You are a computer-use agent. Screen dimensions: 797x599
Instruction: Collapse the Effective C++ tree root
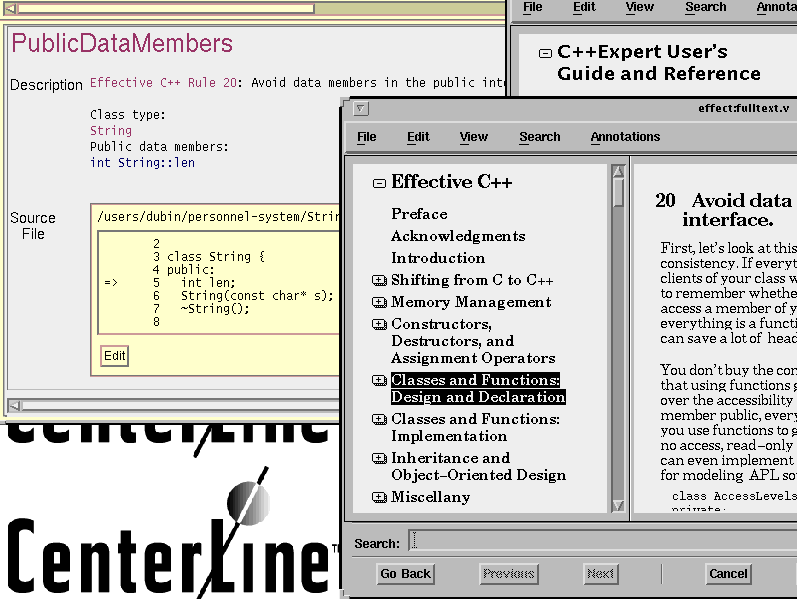pyautogui.click(x=379, y=183)
